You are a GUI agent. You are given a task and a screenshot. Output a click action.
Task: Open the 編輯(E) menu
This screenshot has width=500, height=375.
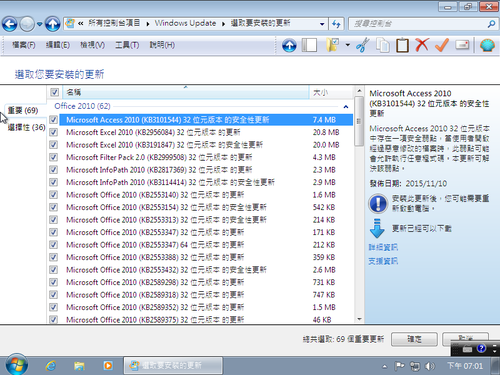58,45
